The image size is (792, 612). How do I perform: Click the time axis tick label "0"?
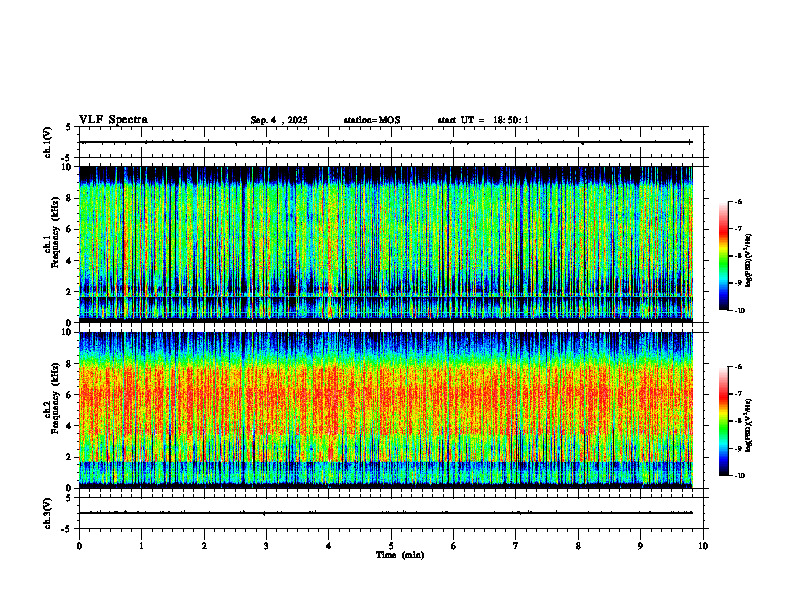click(x=79, y=546)
